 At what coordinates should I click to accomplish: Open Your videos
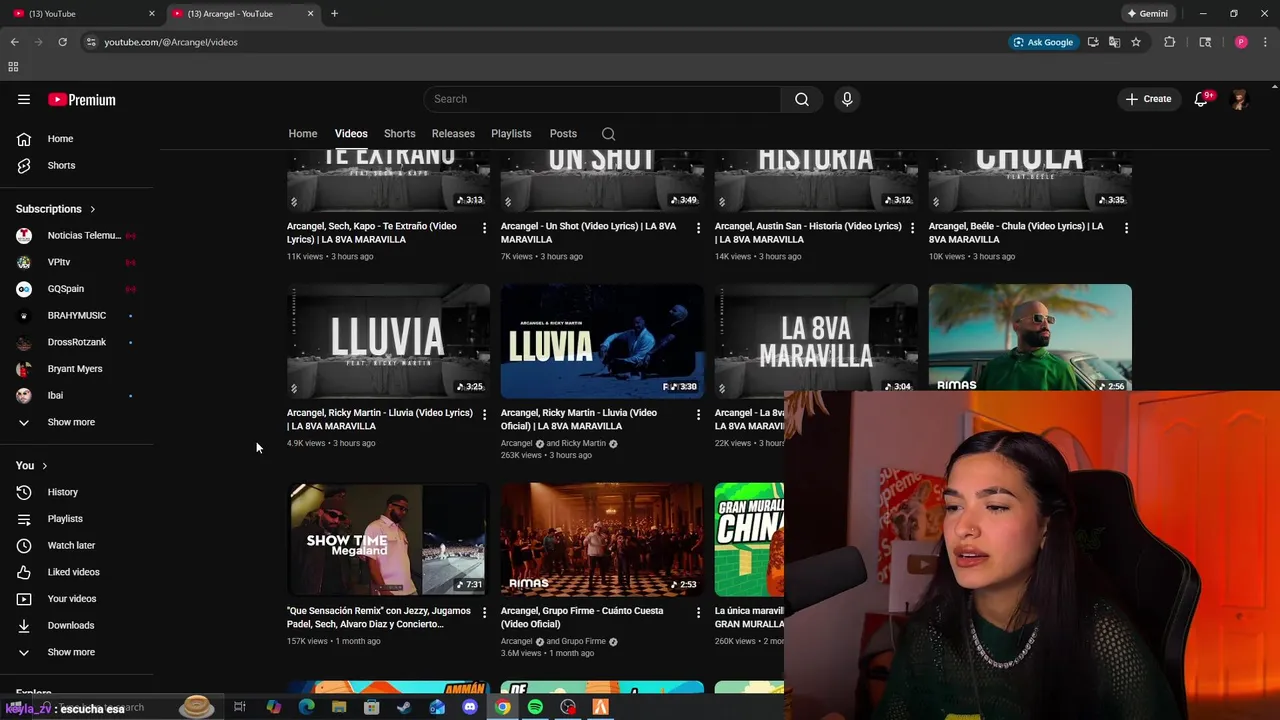tap(72, 599)
